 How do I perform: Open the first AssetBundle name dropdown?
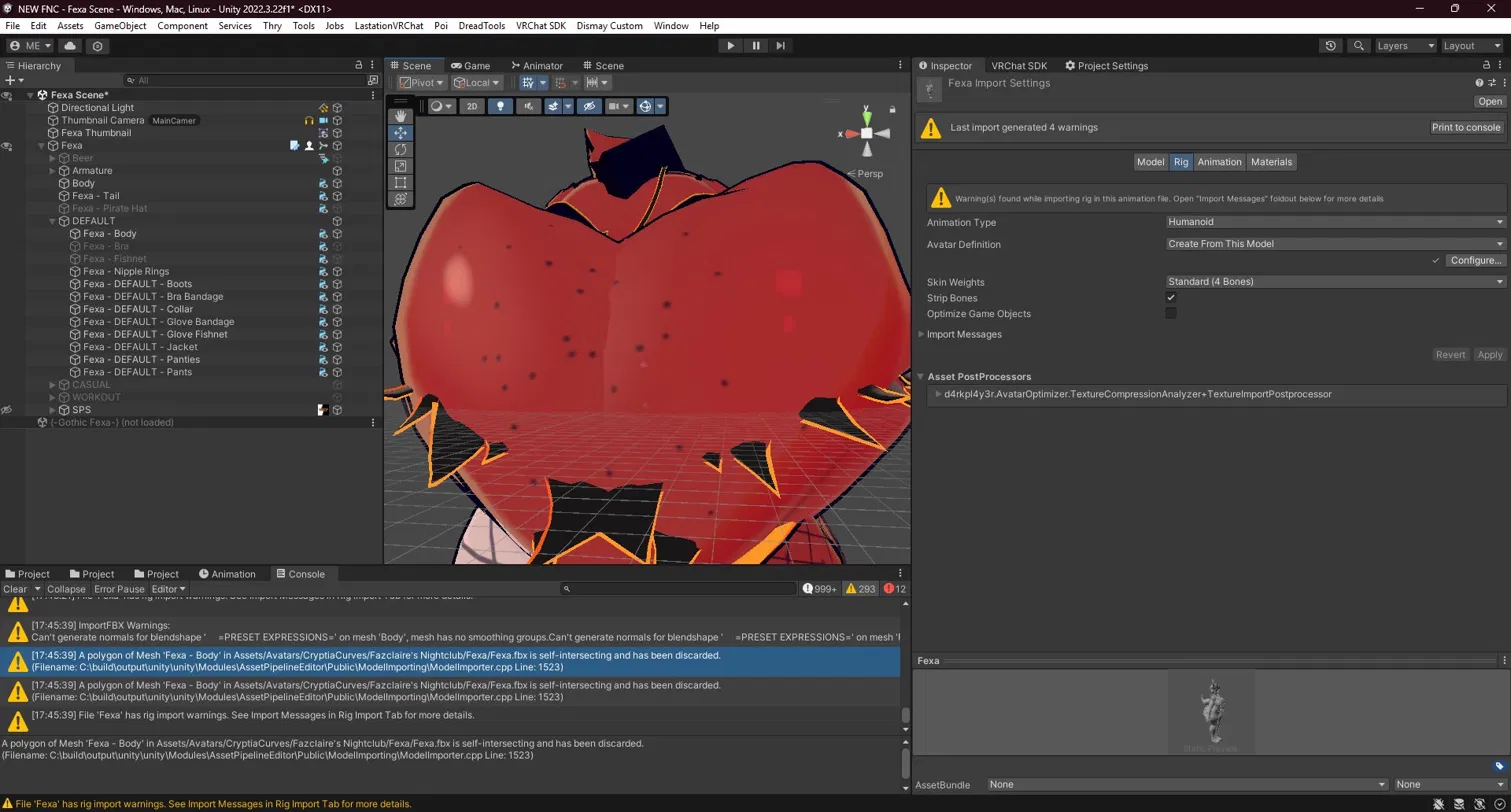(1187, 785)
